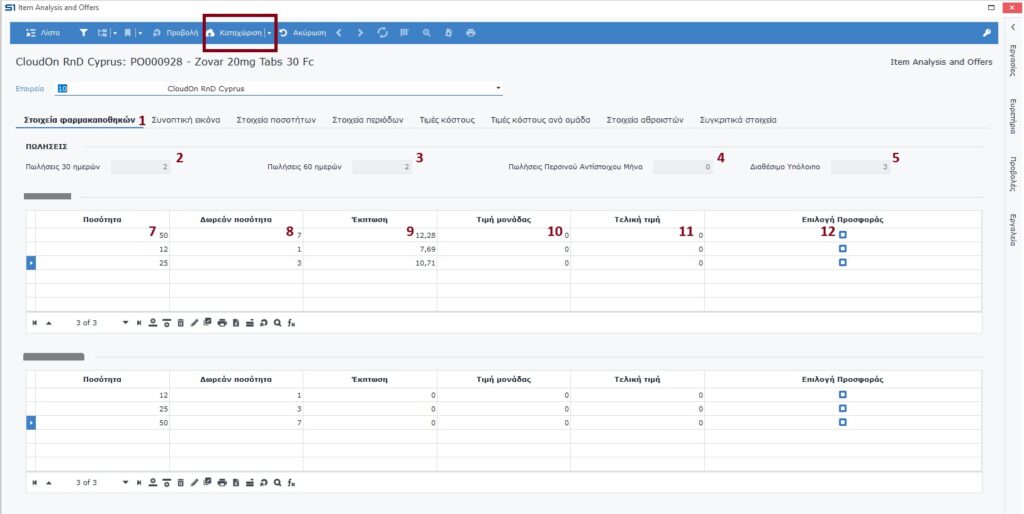Screen dimensions: 1024x514
Task: Open the Ευρετήριο side panel
Action: click(1013, 118)
